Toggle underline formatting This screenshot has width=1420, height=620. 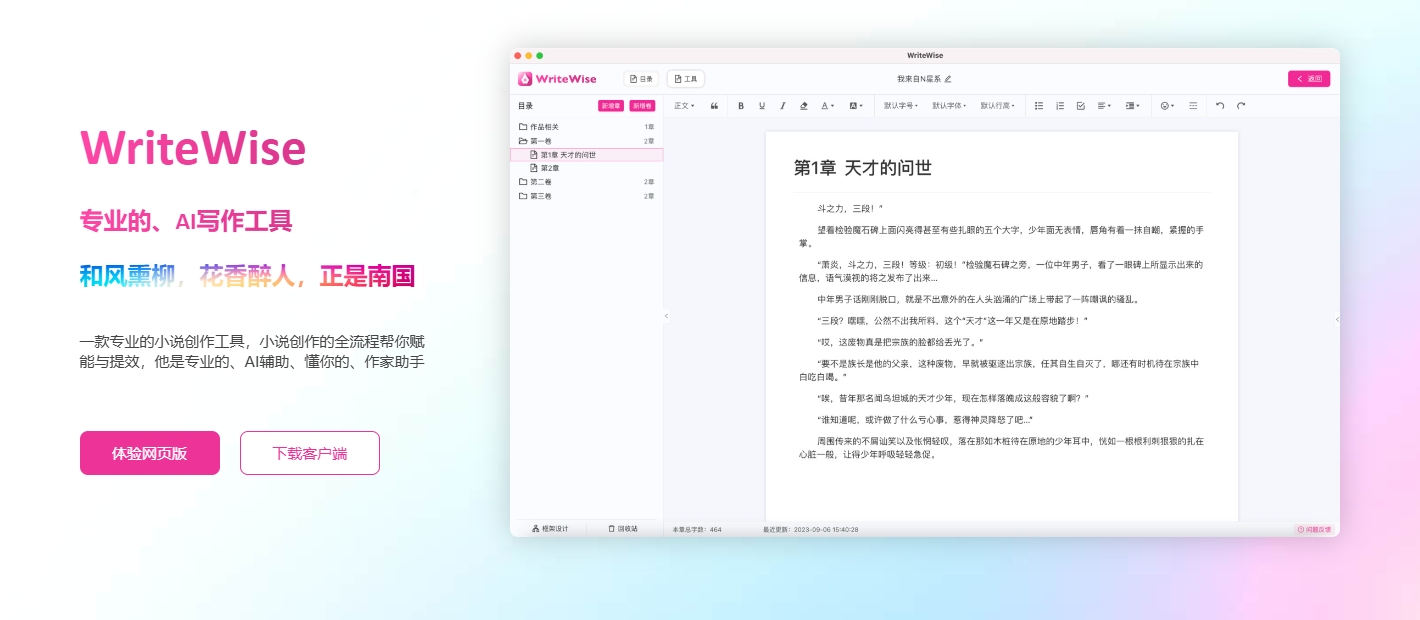pos(762,105)
